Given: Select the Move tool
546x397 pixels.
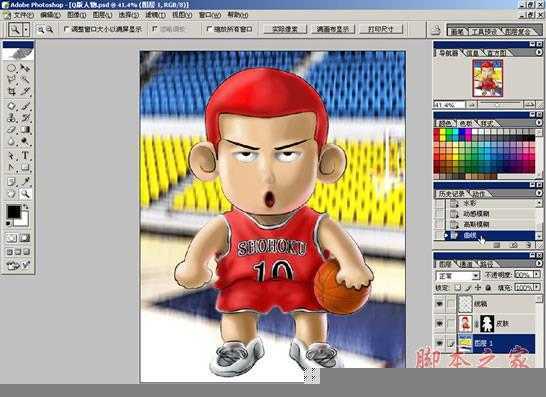Looking at the screenshot, I should point(25,68).
